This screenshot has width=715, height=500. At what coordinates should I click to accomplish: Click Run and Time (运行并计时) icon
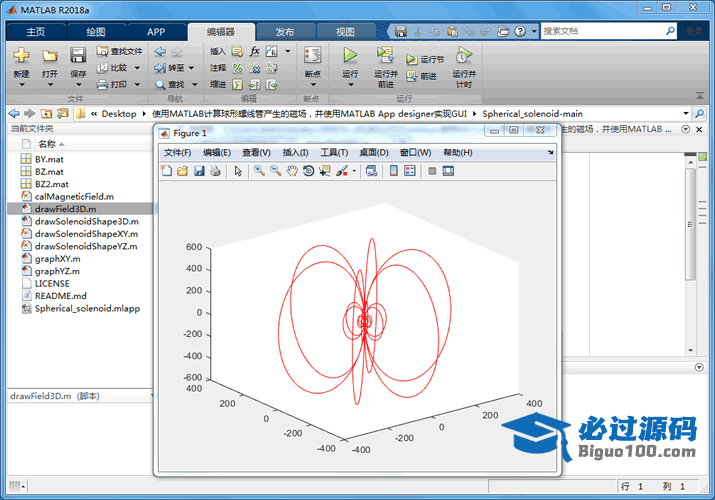click(463, 55)
